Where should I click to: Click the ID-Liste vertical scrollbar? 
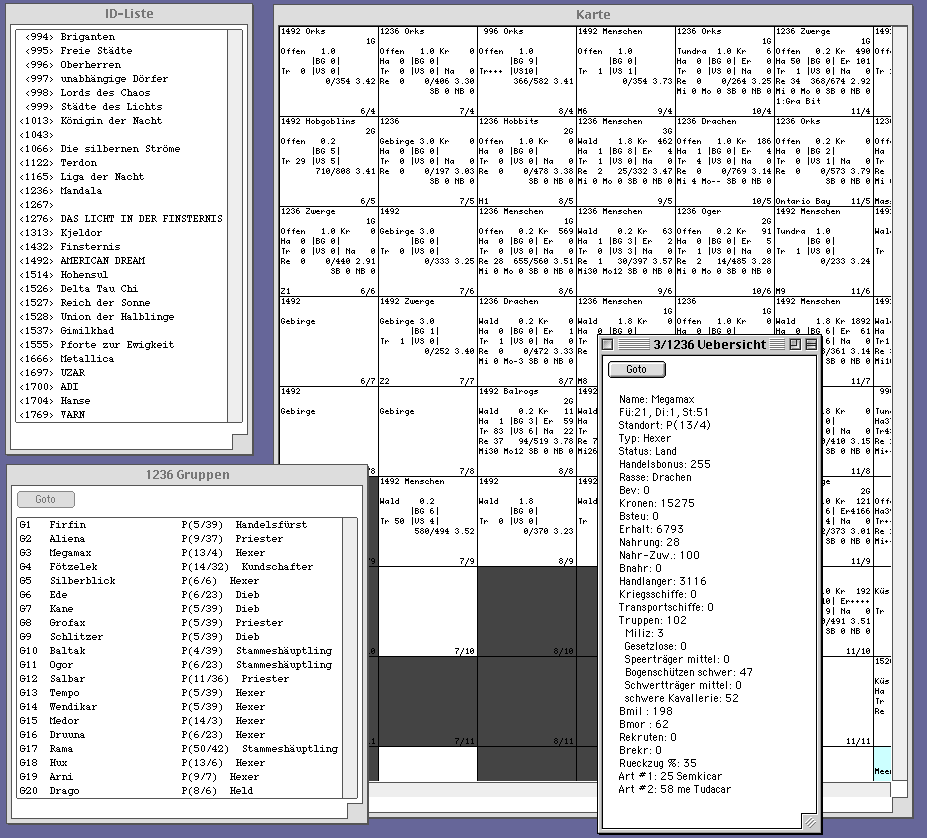pos(235,226)
